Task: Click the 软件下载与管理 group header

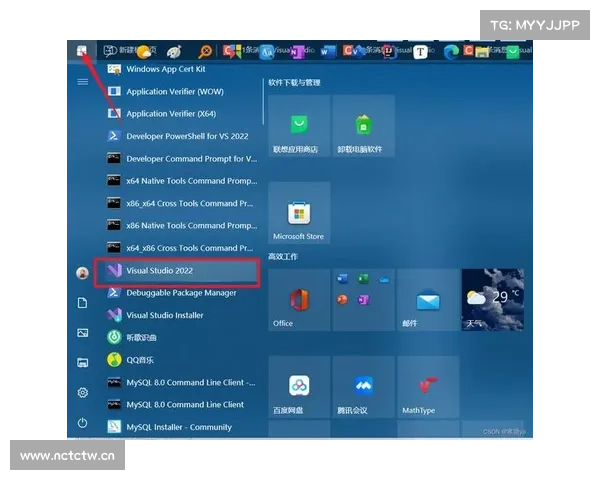Action: tap(294, 83)
